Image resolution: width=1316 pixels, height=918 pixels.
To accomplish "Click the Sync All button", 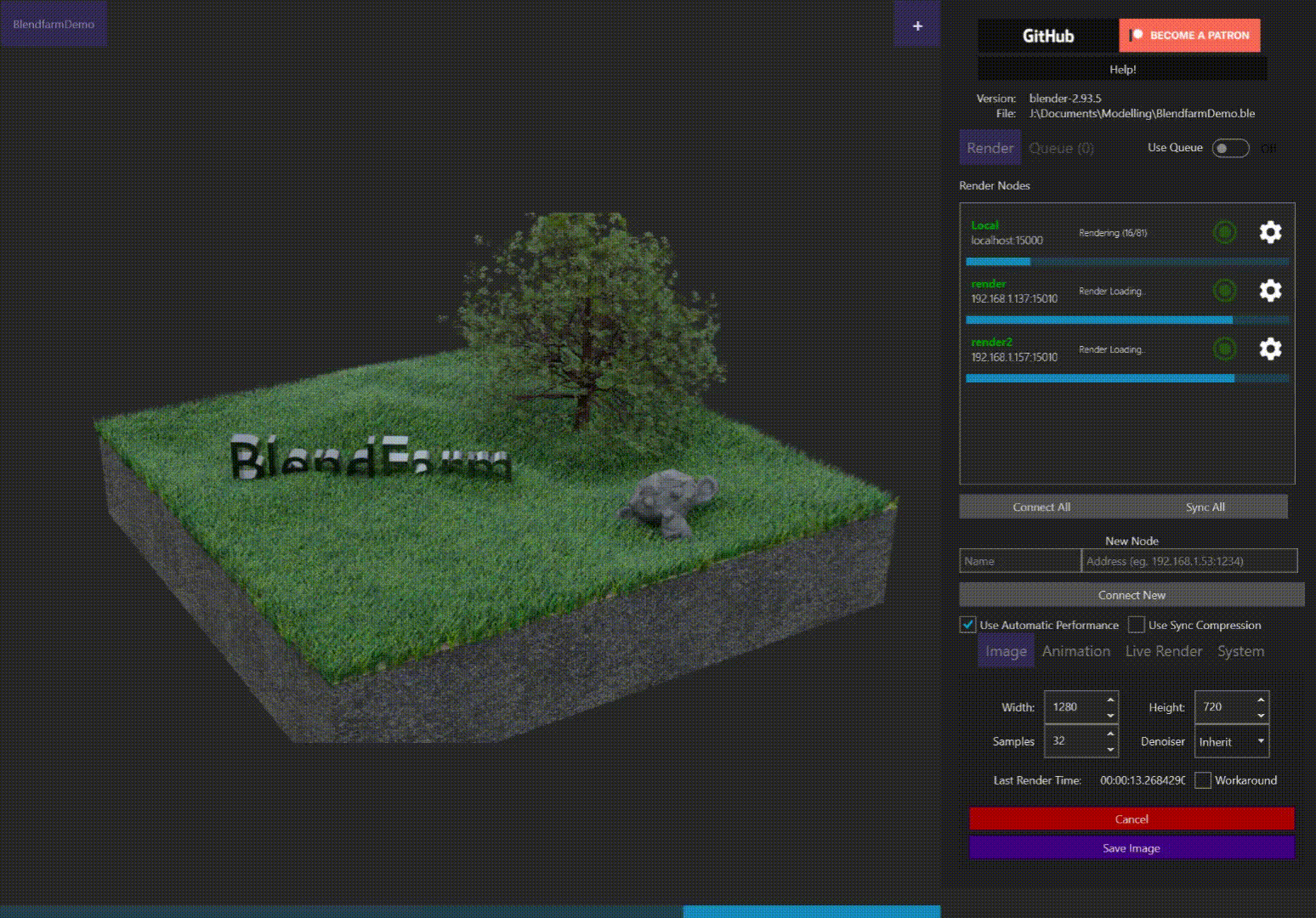I will pos(1205,507).
